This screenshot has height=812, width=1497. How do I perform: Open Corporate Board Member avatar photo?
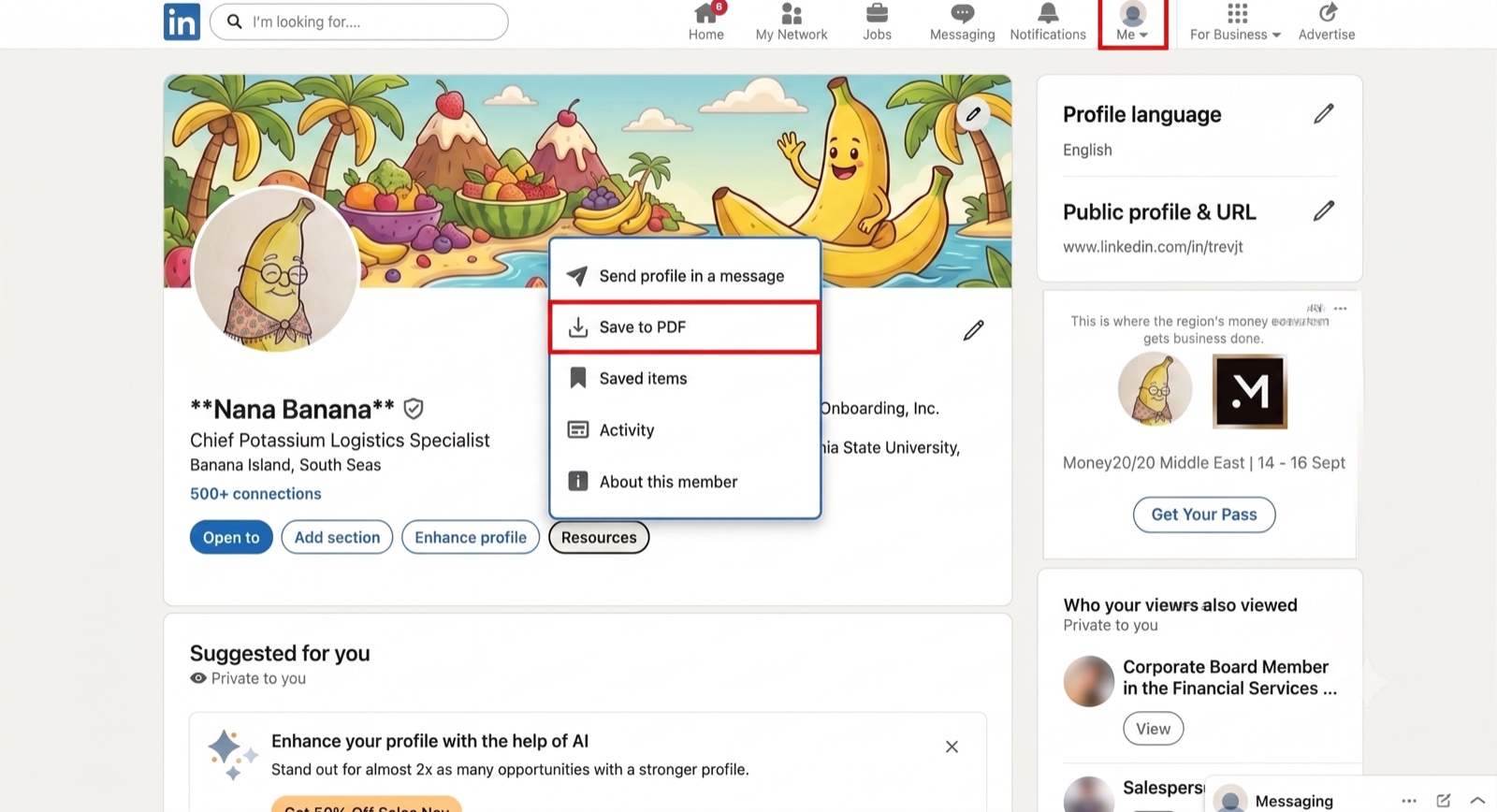click(x=1088, y=681)
